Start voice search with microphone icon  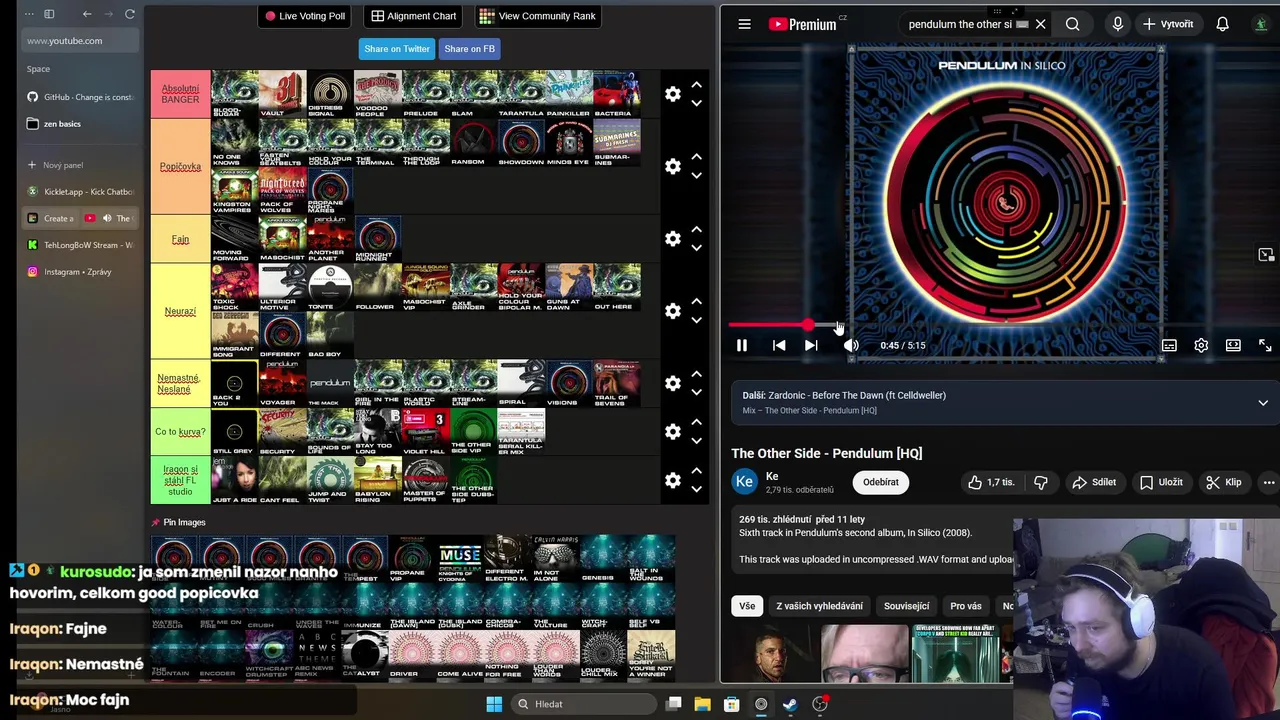(1117, 24)
